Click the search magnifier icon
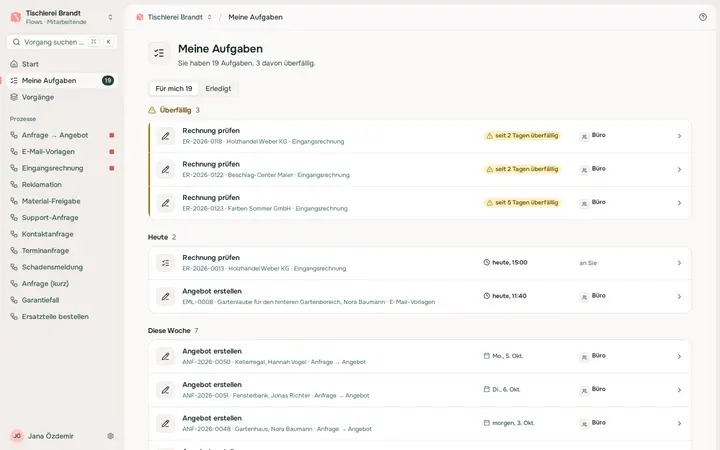The image size is (720, 450). click(16, 42)
